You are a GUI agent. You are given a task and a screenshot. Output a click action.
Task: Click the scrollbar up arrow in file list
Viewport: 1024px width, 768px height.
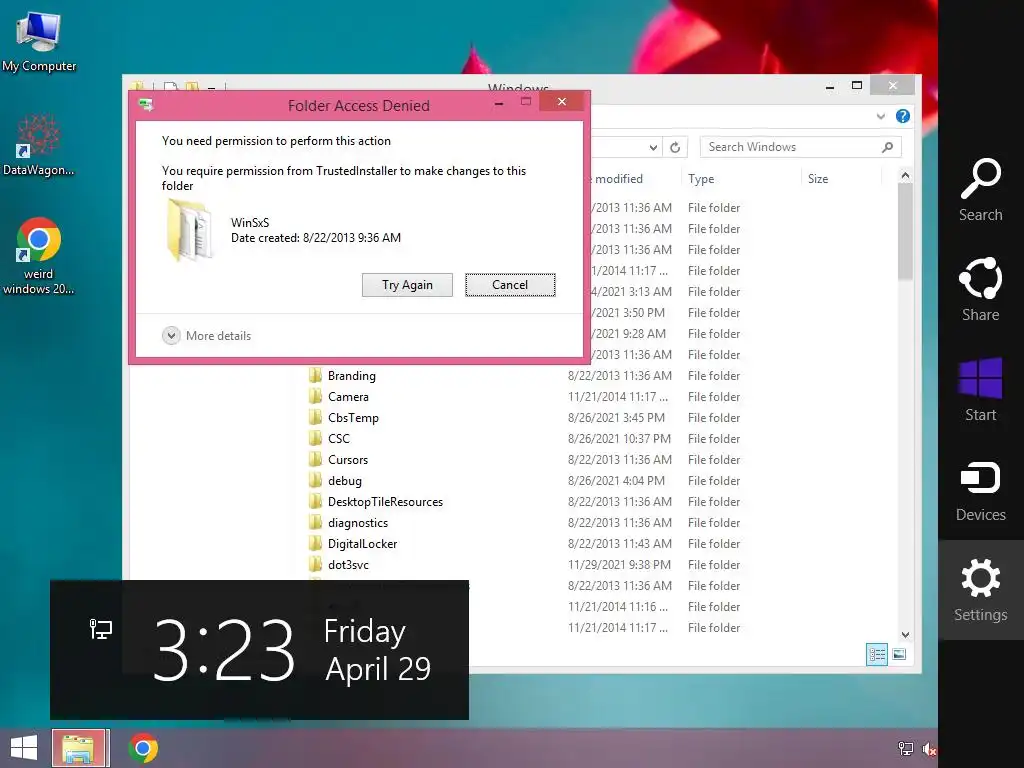tap(905, 175)
